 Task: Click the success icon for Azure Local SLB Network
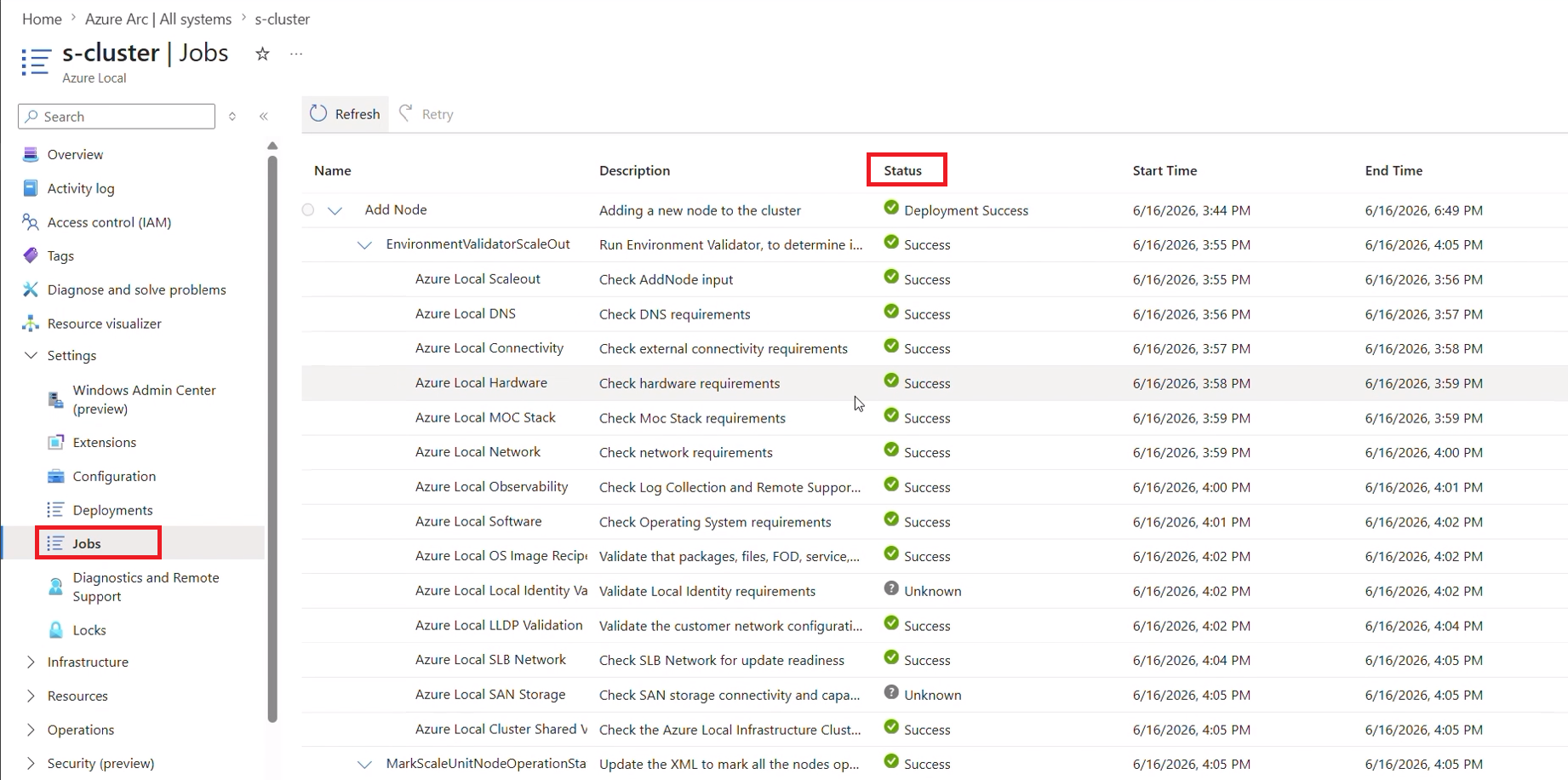[891, 657]
